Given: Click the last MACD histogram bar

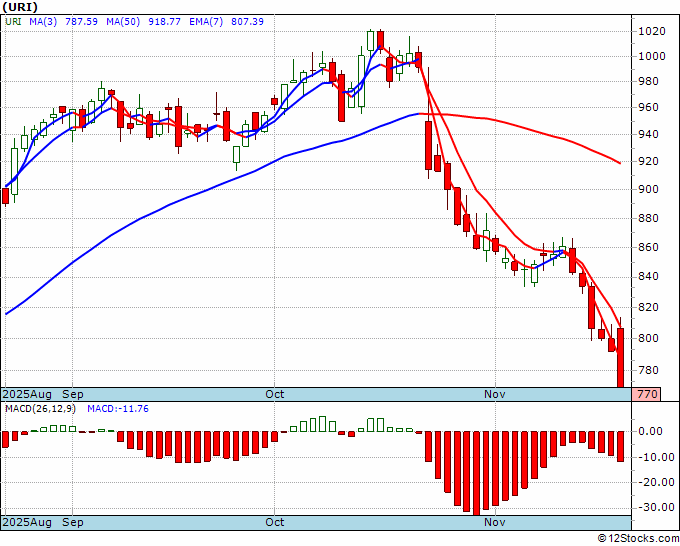Looking at the screenshot, I should click(621, 446).
